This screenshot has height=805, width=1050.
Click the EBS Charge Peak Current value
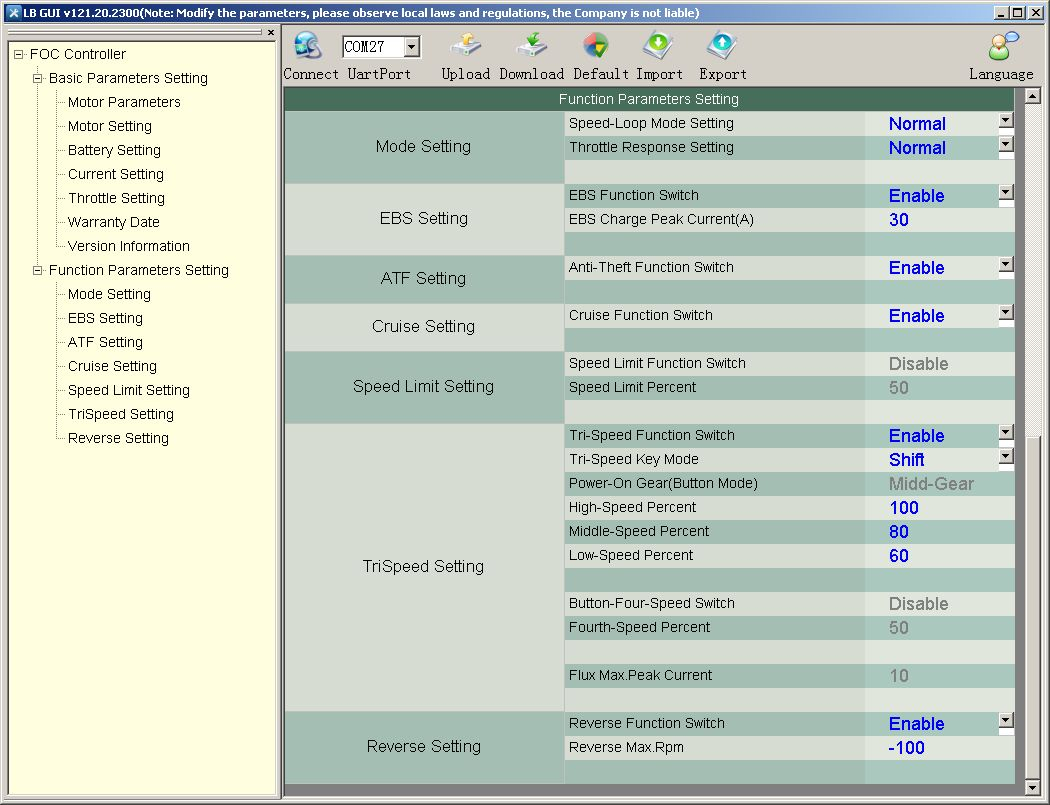point(899,220)
